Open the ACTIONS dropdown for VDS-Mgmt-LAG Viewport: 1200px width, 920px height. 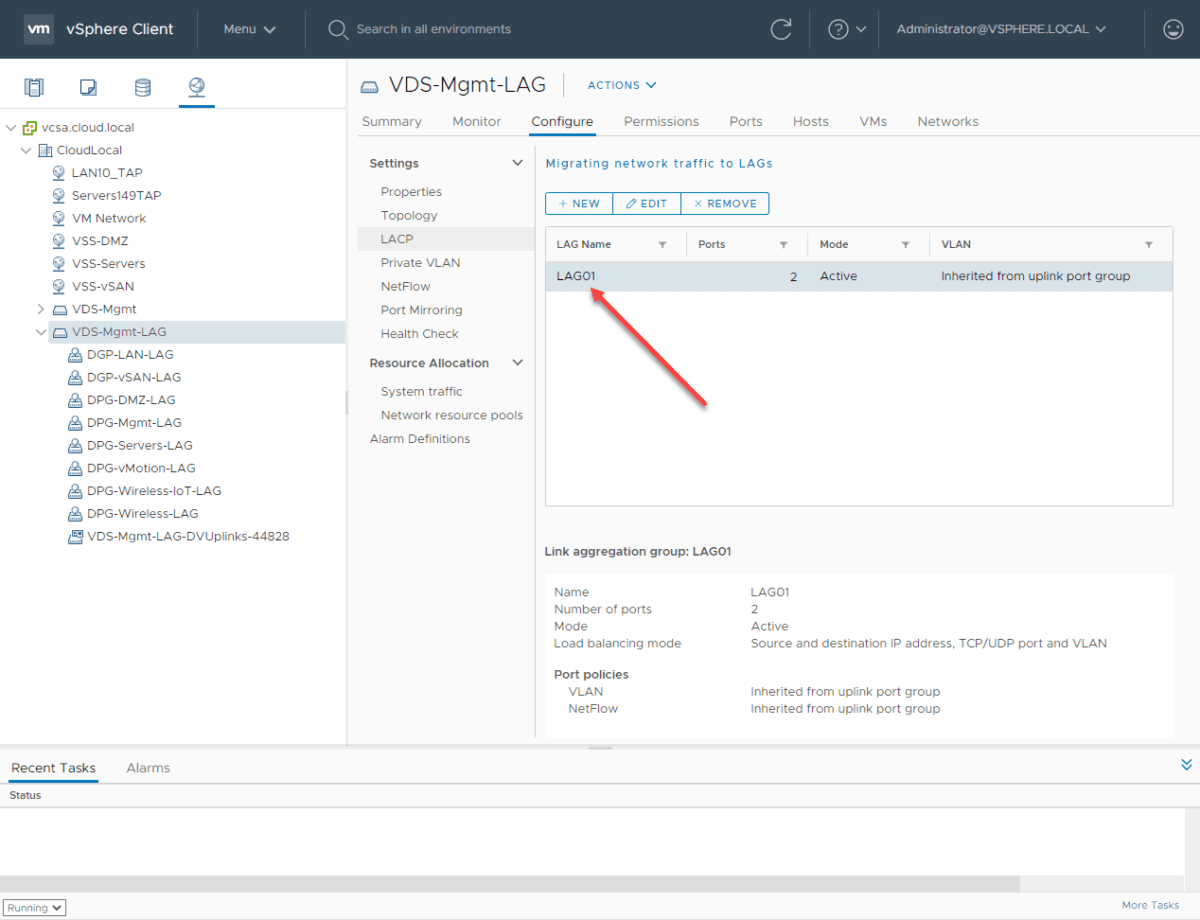coord(621,85)
